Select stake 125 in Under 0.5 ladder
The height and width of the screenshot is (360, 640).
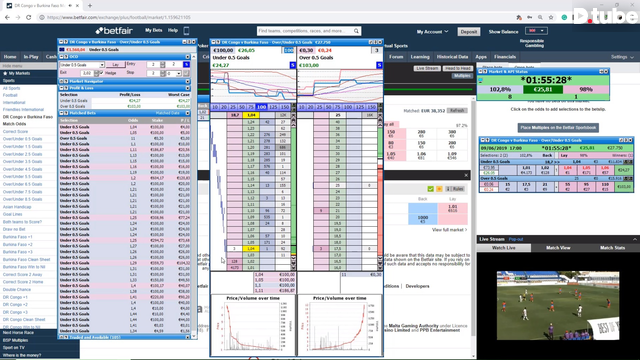(273, 107)
